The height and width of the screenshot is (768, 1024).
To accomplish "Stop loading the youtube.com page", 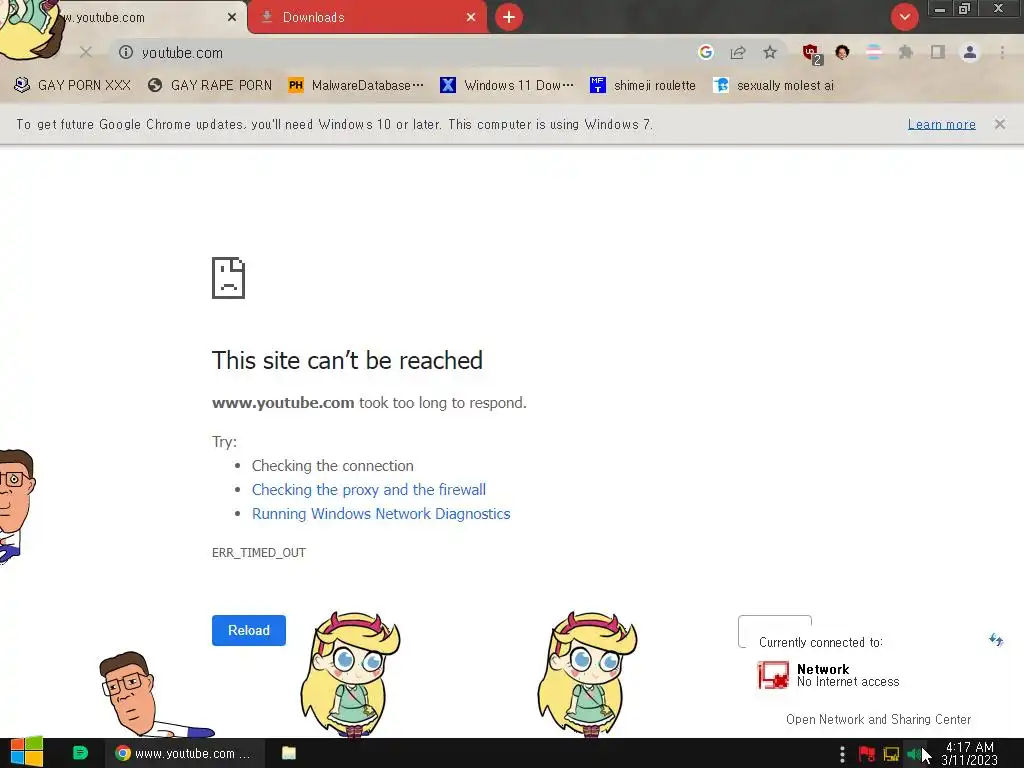I will (x=86, y=52).
